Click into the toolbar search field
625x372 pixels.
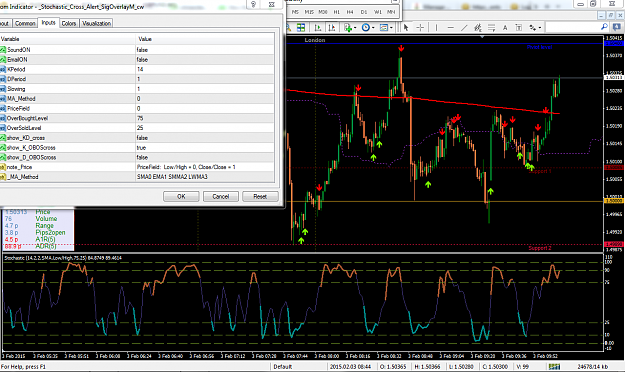click(x=572, y=27)
